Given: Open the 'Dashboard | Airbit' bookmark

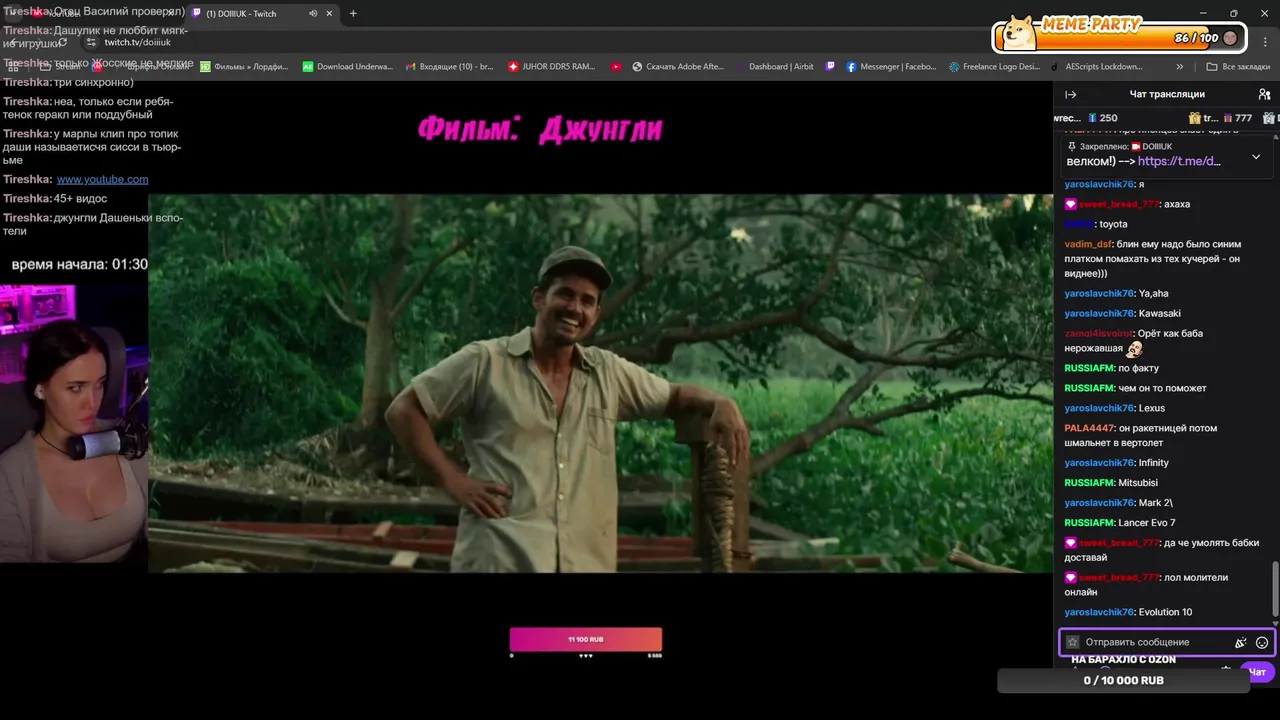Looking at the screenshot, I should [x=774, y=66].
